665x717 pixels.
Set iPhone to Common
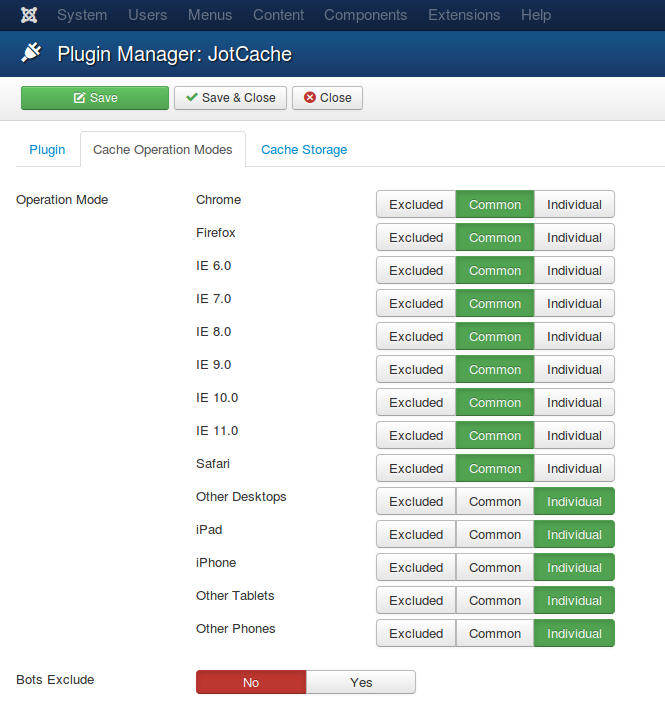point(495,567)
